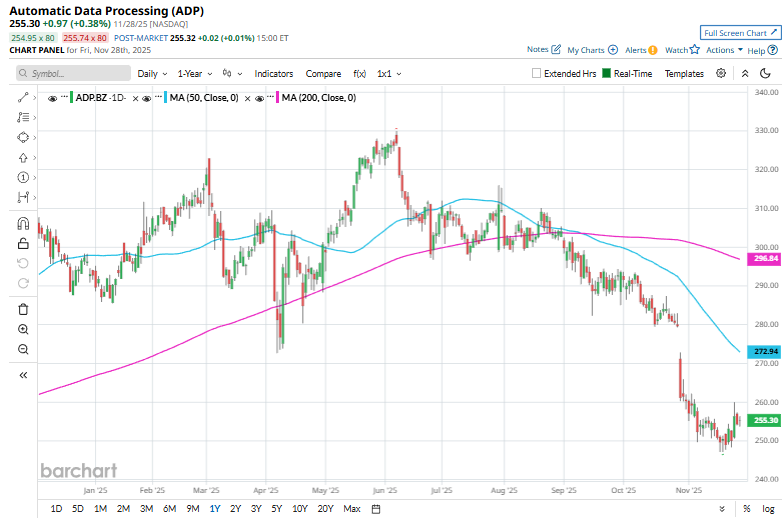Click the lock drawings icon

coord(23,243)
